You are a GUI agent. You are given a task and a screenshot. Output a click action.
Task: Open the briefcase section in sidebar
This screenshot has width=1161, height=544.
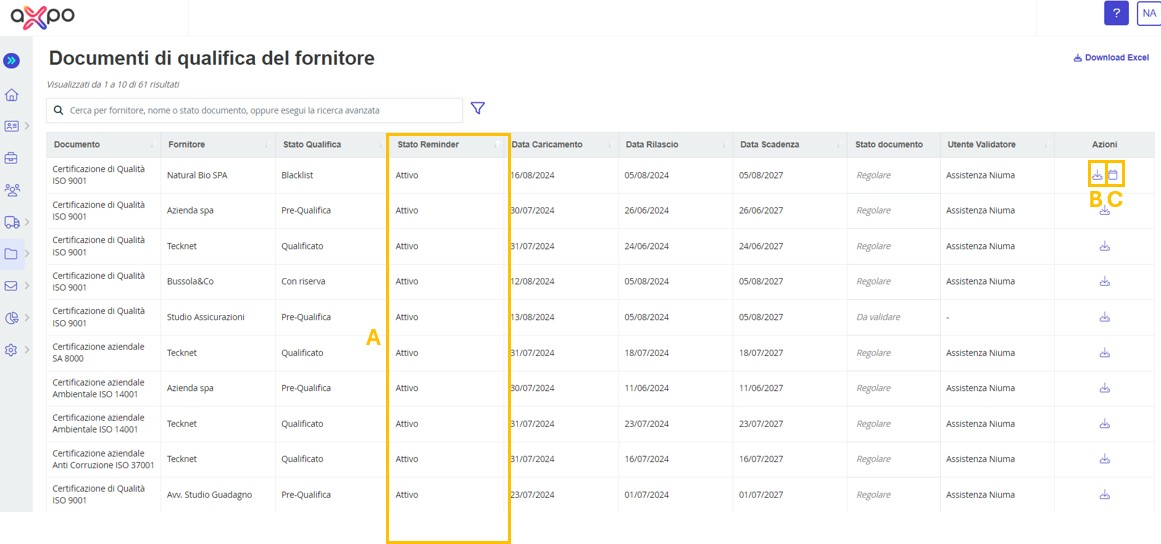point(11,158)
